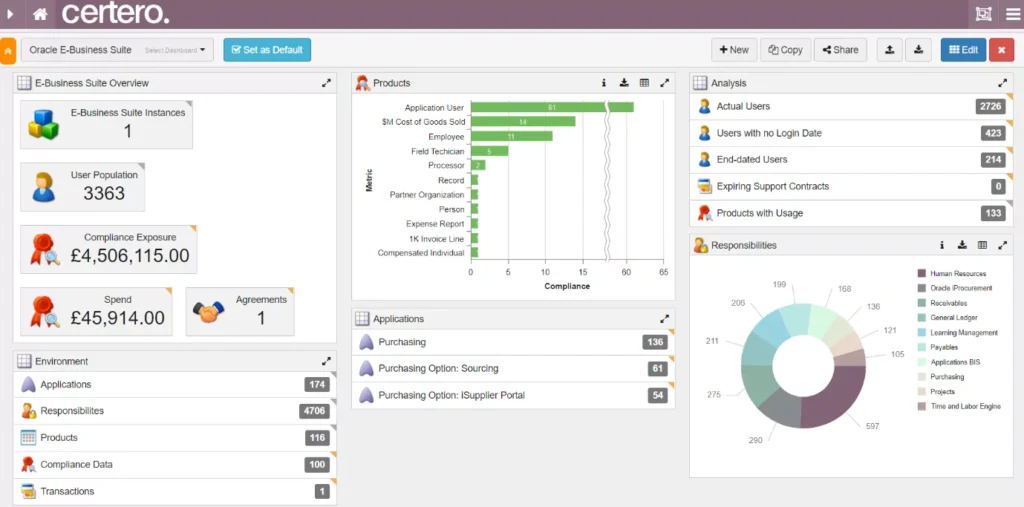
Task: Open the Oracle E-Business Suite dashboard dropdown
Action: (x=118, y=50)
